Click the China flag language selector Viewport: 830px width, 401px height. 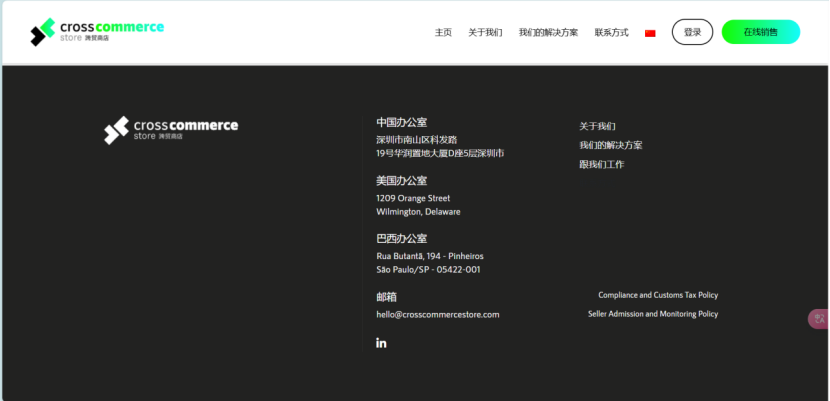pyautogui.click(x=650, y=33)
